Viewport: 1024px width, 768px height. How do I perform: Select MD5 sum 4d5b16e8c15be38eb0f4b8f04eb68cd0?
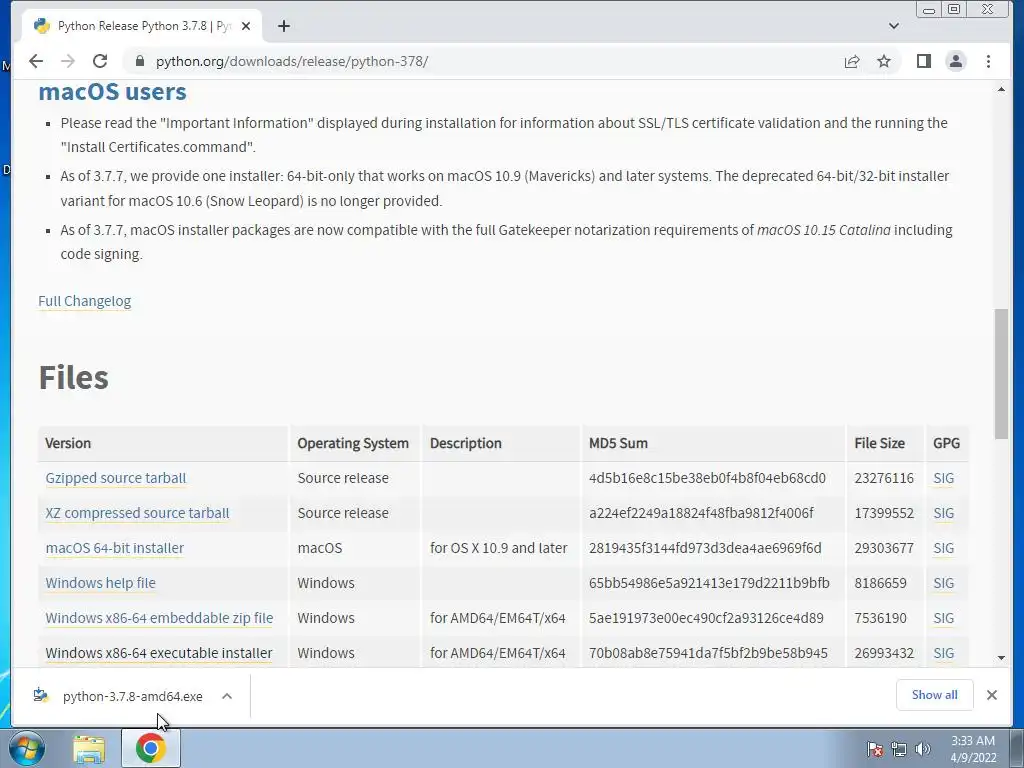[x=707, y=478]
